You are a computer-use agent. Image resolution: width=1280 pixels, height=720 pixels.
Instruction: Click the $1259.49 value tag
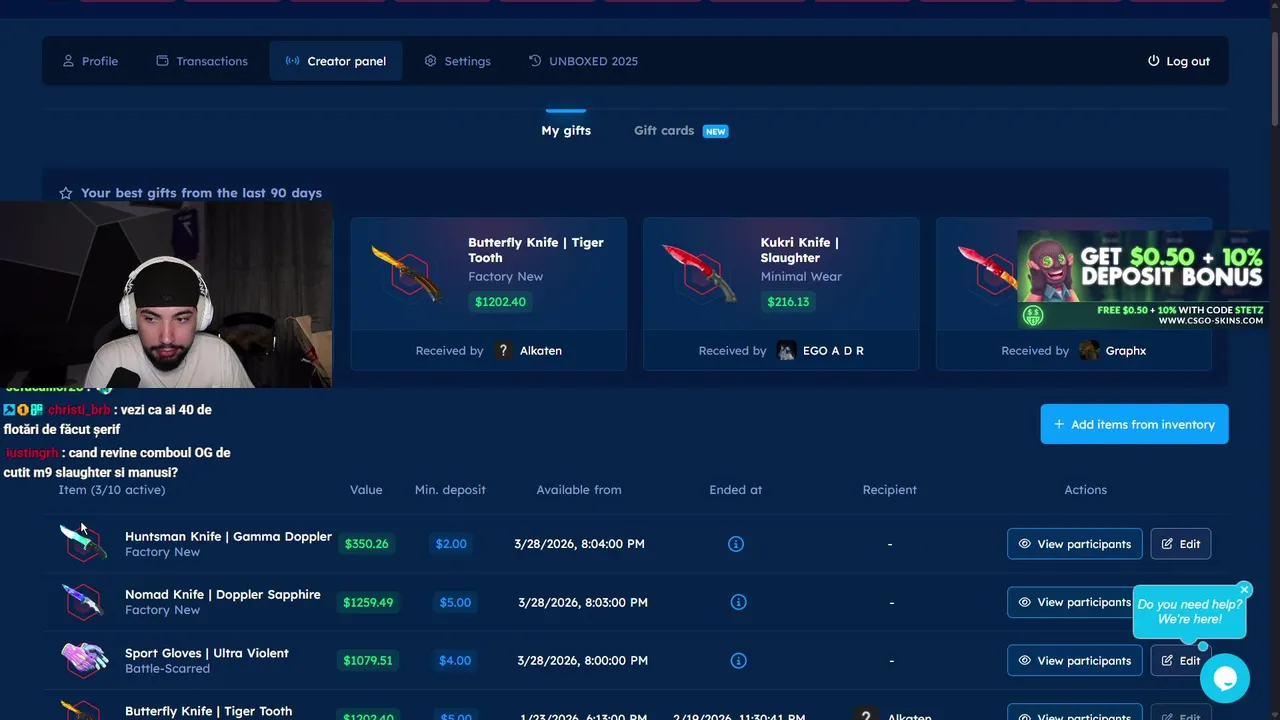click(368, 602)
